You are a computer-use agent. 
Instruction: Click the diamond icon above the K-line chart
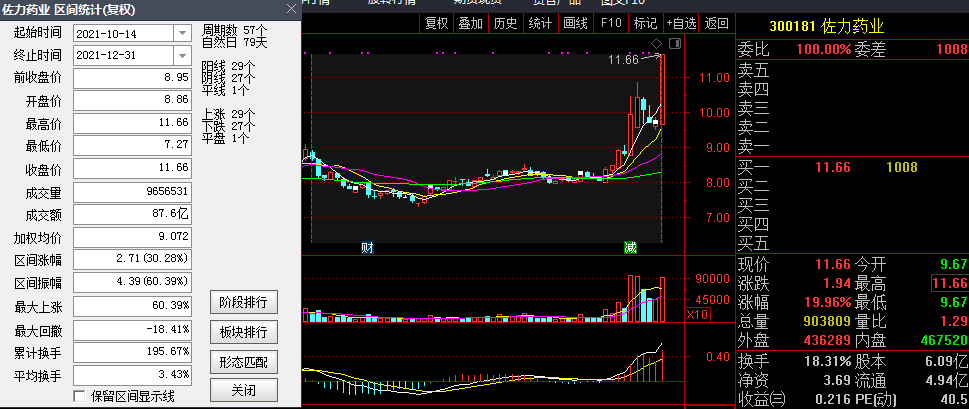click(x=656, y=43)
